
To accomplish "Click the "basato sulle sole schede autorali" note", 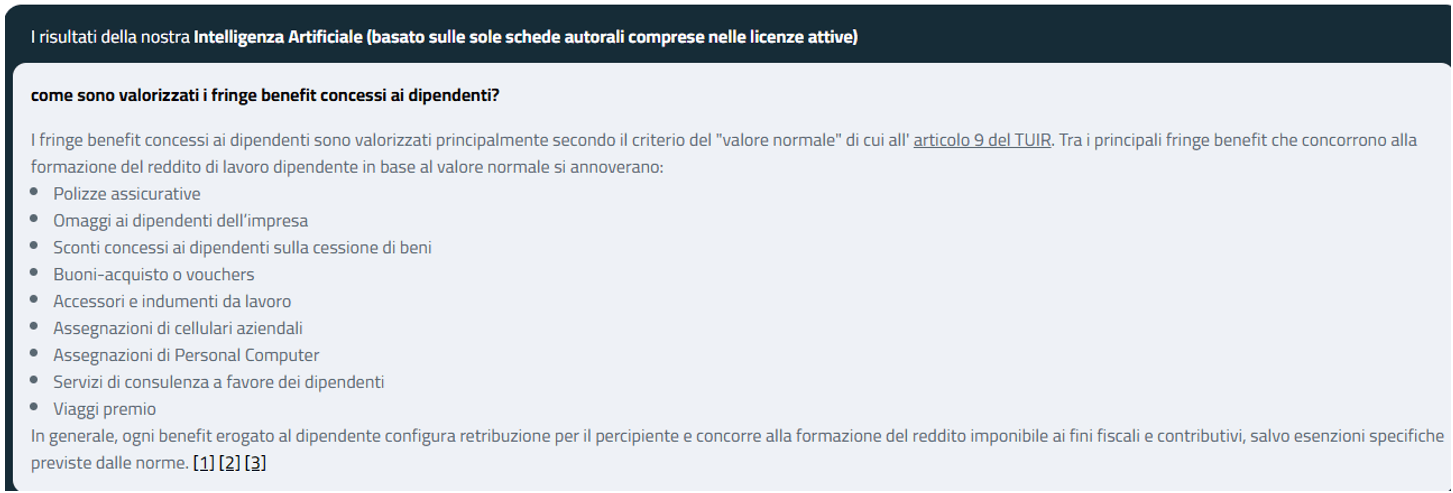I will (612, 38).
